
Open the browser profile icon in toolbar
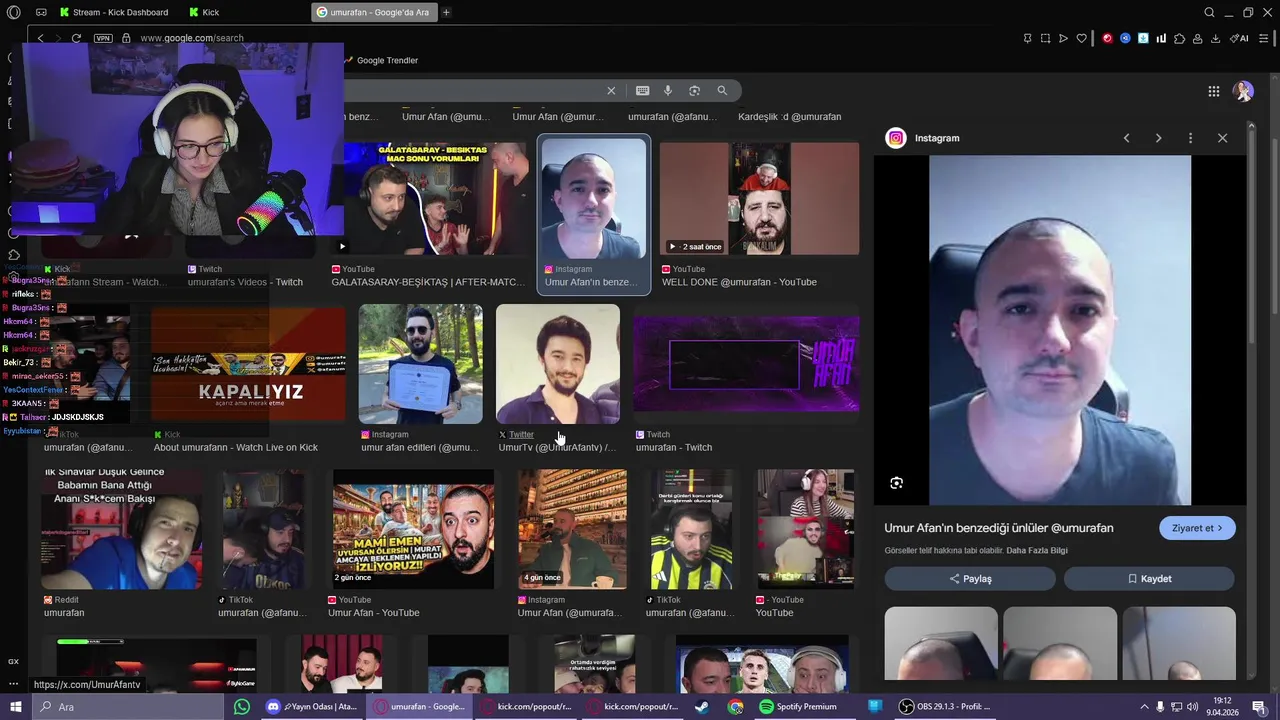pos(1197,38)
